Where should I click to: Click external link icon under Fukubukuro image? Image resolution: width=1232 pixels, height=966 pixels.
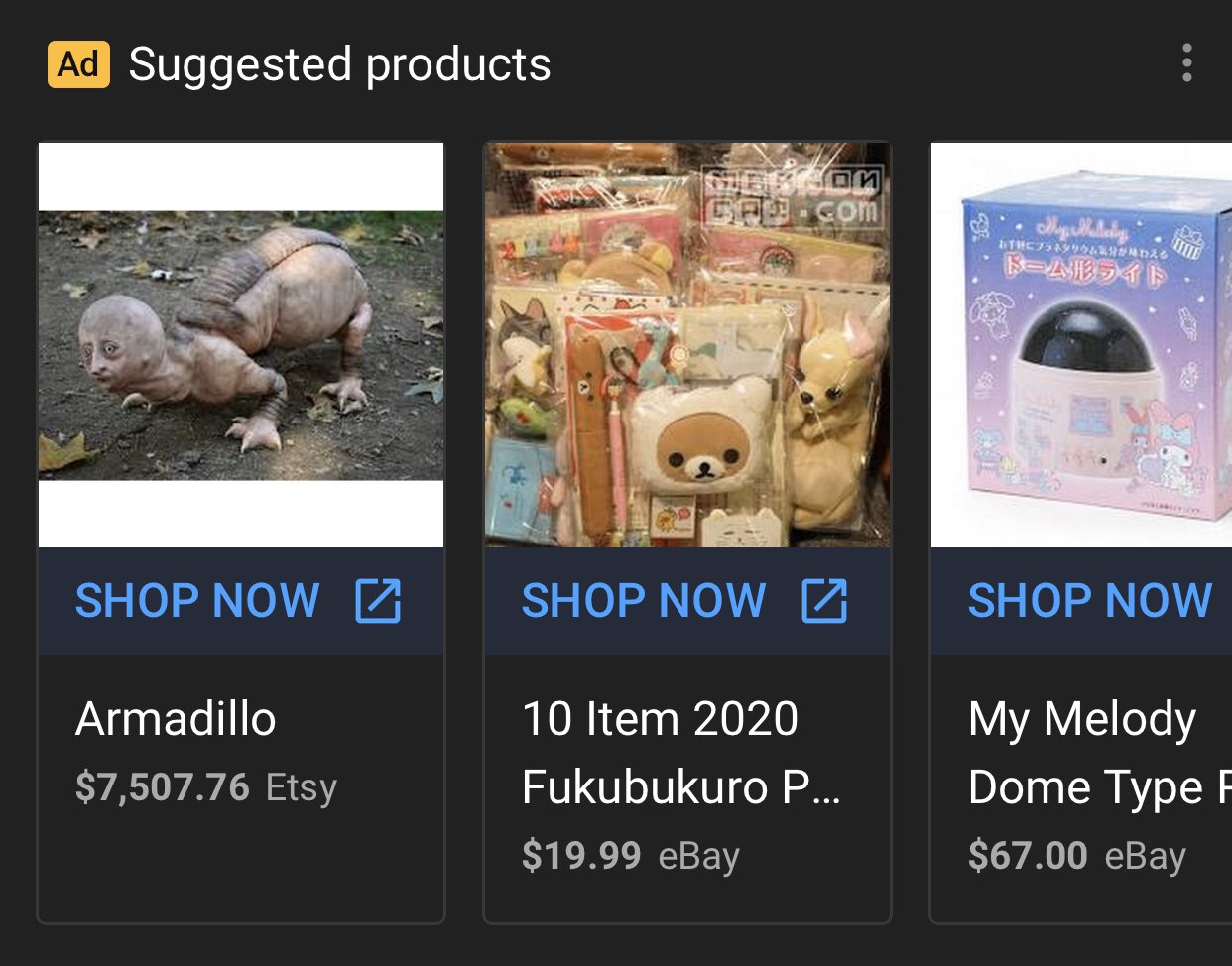coord(824,601)
